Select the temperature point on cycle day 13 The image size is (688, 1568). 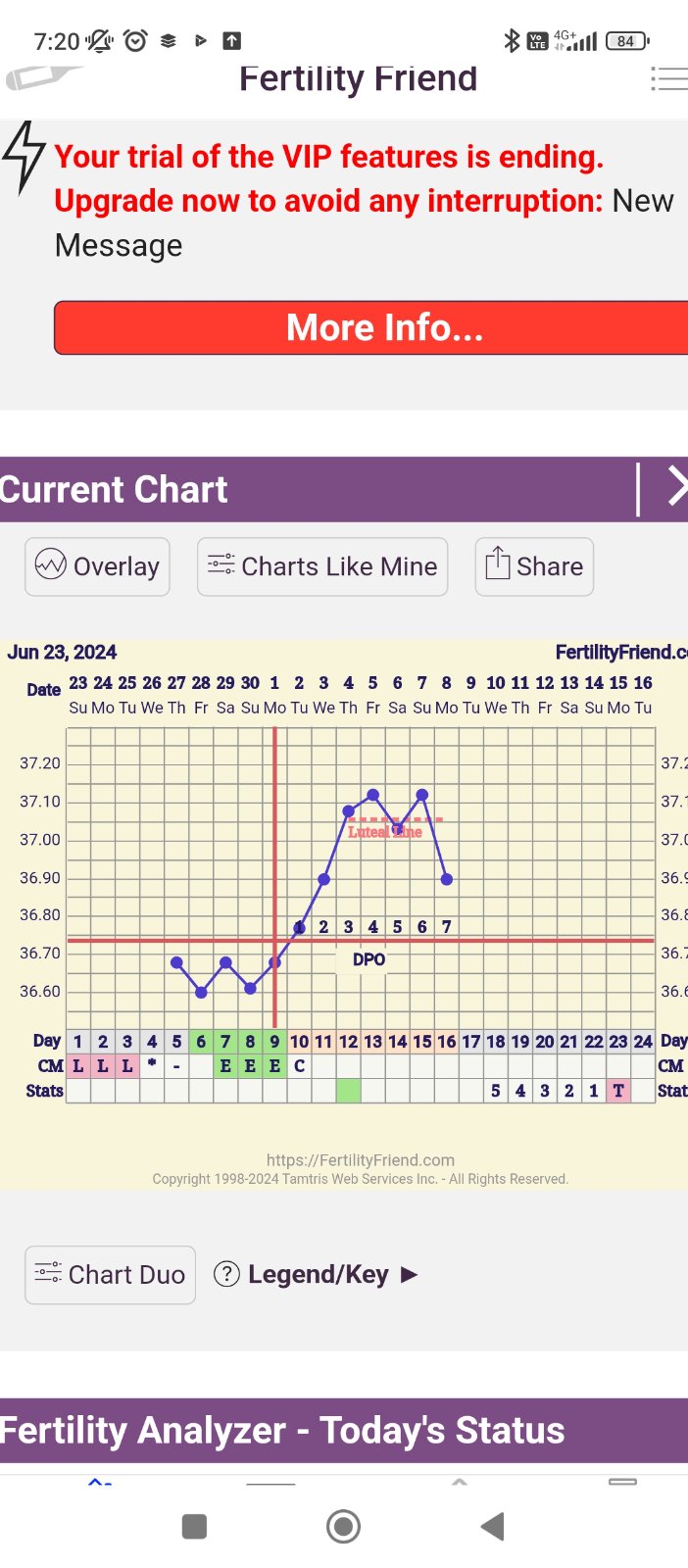click(372, 795)
